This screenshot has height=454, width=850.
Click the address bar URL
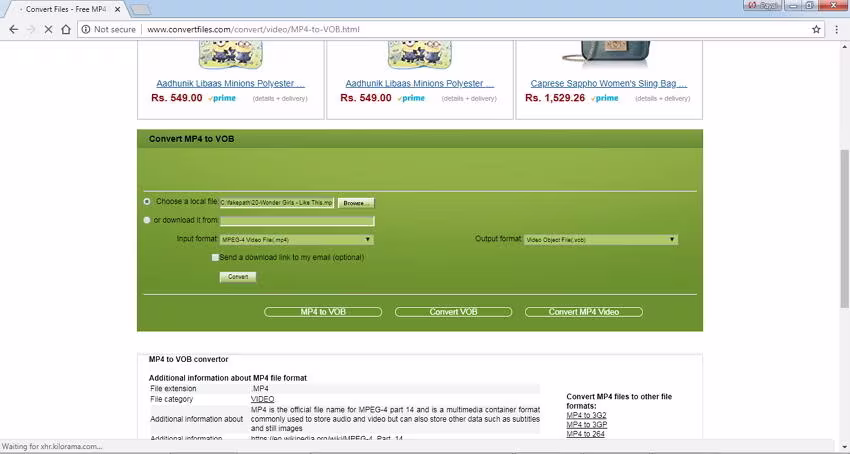[x=253, y=29]
